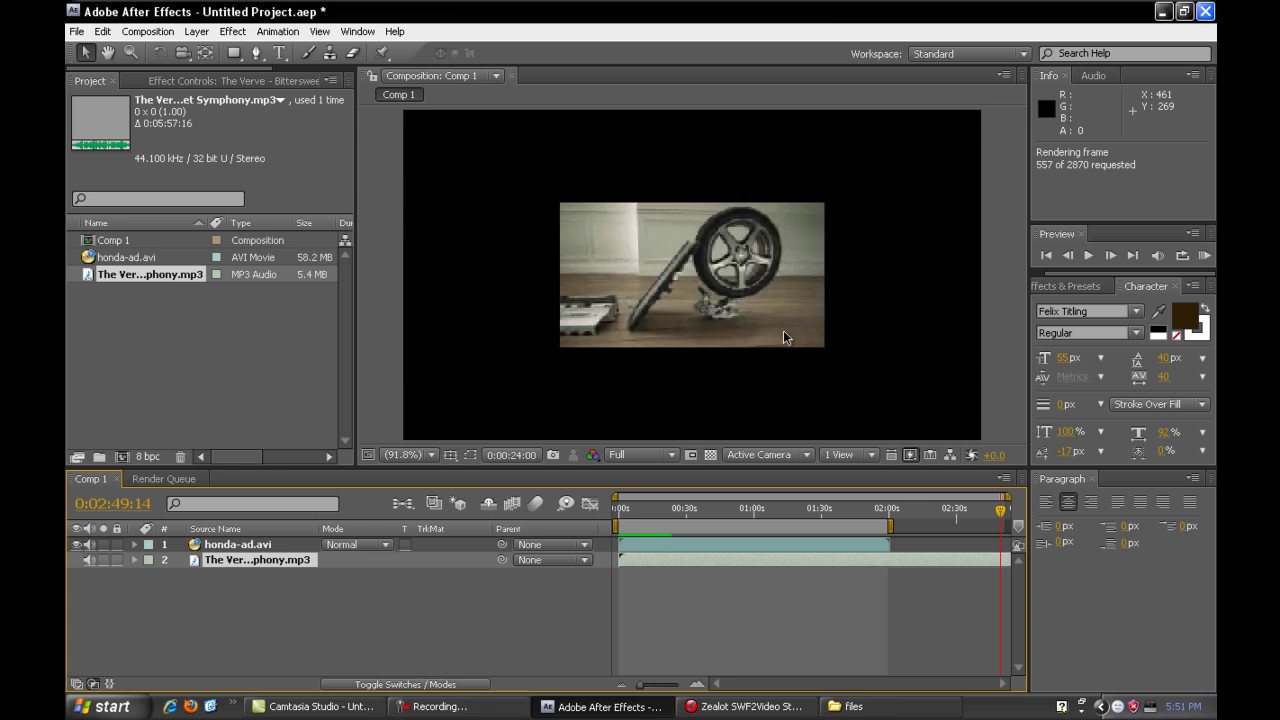Viewport: 1280px width, 720px height.
Task: Open the Start menu
Action: (101, 706)
